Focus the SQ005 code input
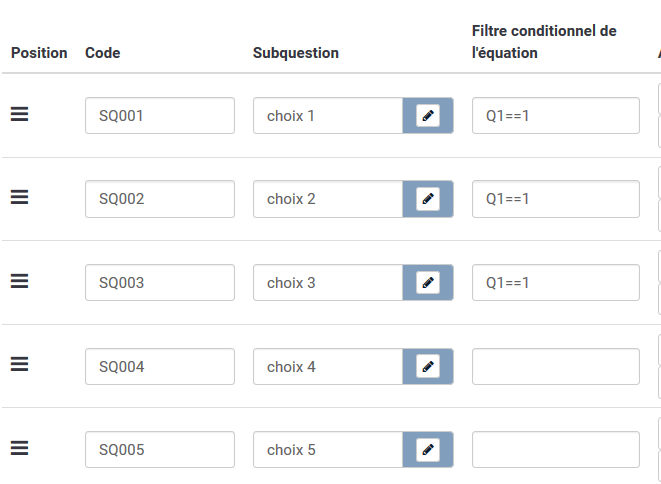661x484 pixels. click(x=160, y=450)
